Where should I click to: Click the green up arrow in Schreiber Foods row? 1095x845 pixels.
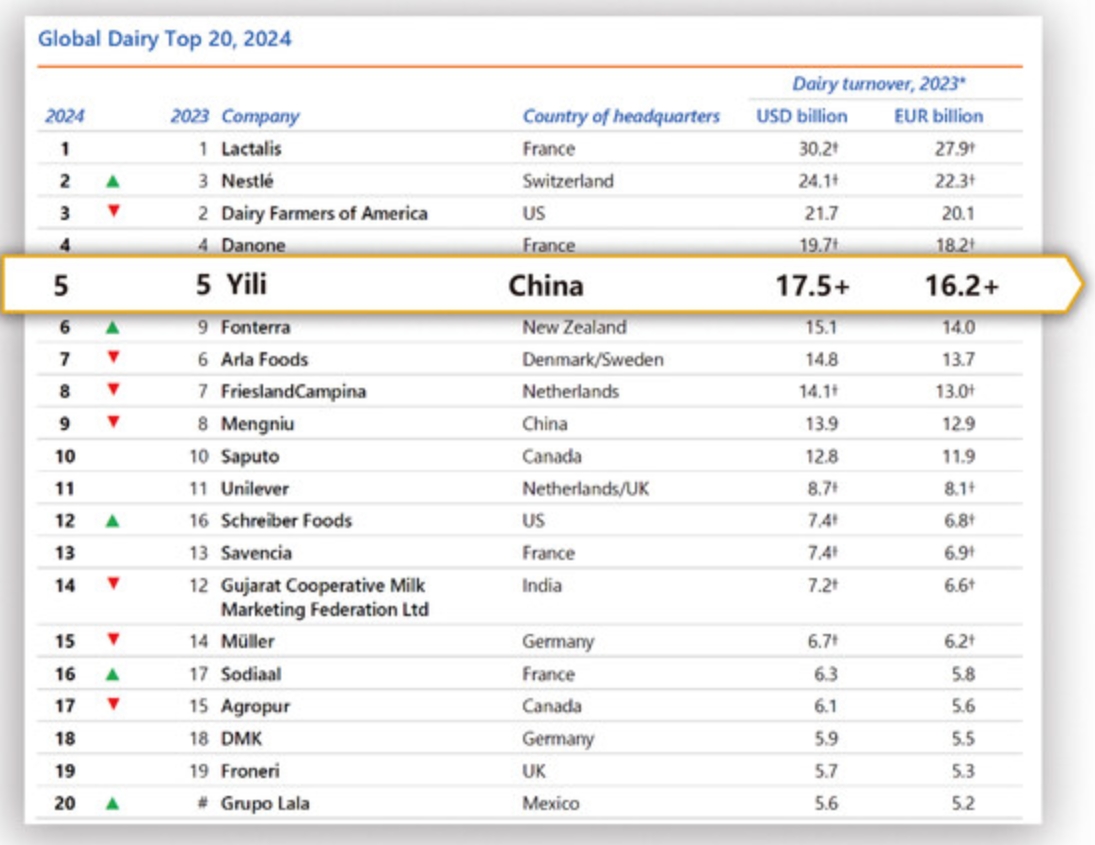pyautogui.click(x=112, y=521)
